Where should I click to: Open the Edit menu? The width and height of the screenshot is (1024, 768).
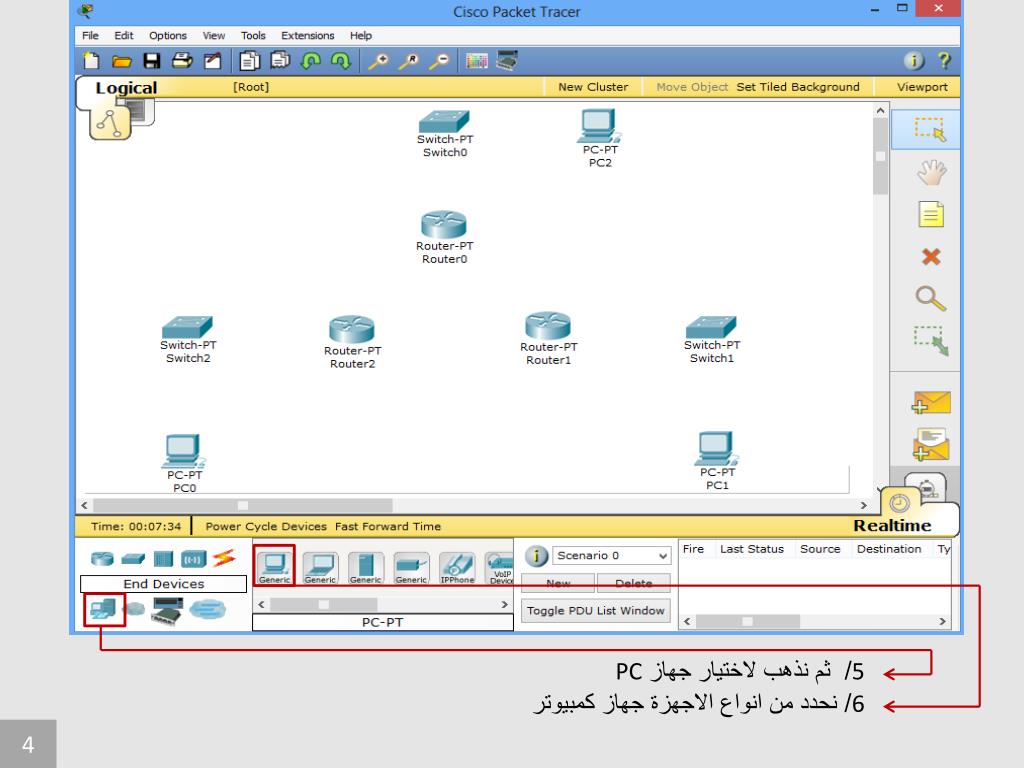click(123, 35)
